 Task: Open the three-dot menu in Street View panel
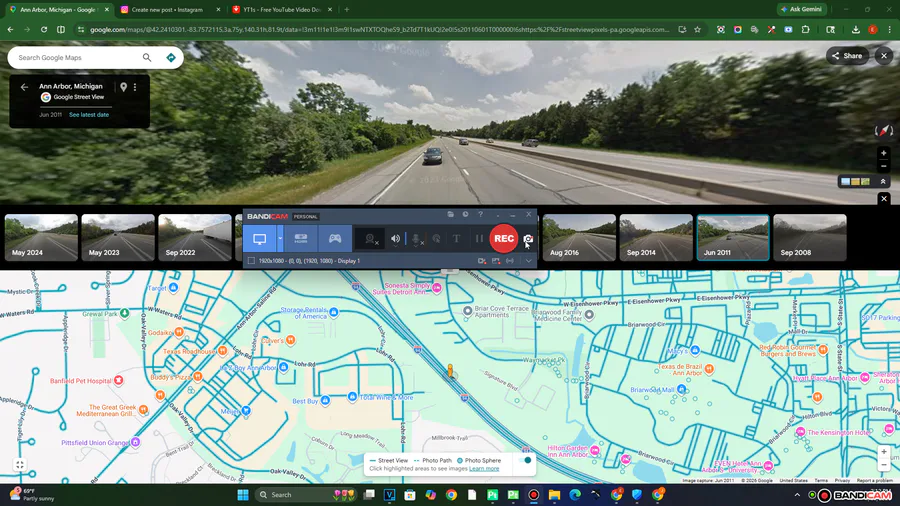coord(135,87)
